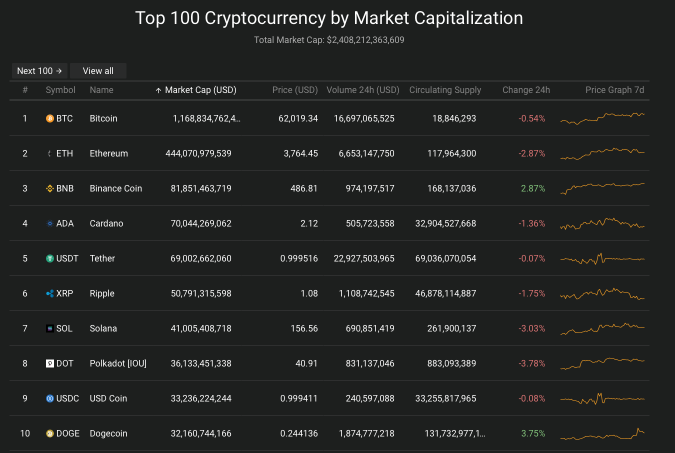Click the USD Coin logo icon

[50, 398]
